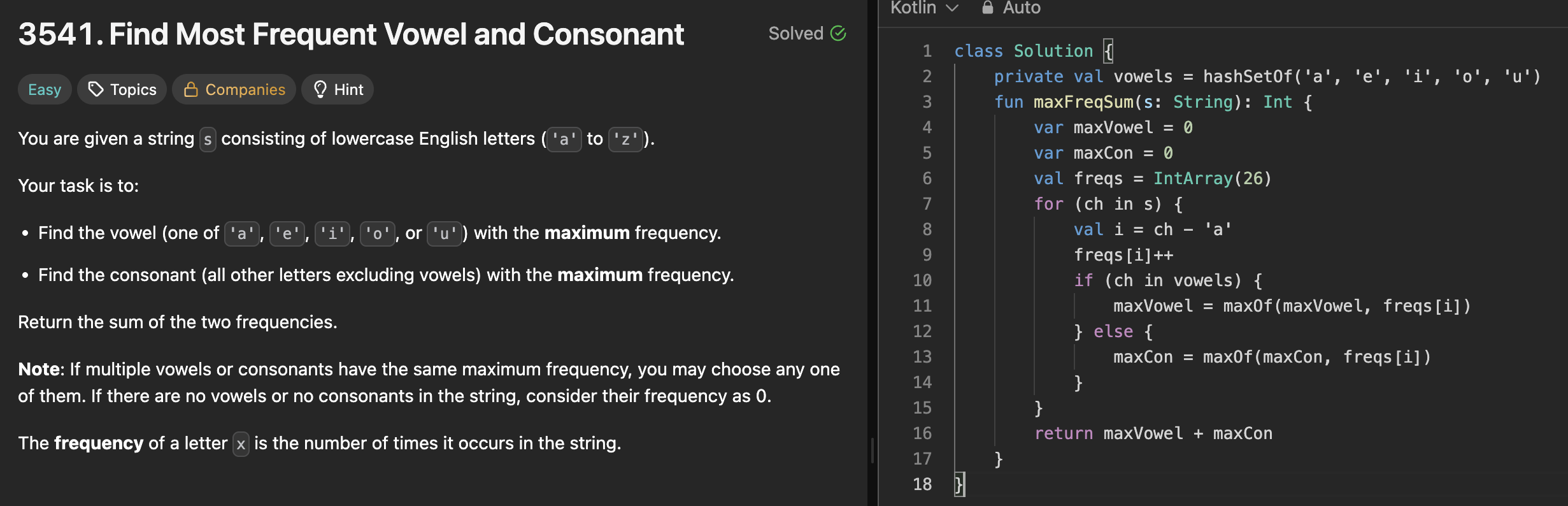Click the lock icon on Companies
Image resolution: width=1568 pixels, height=506 pixels.
coord(190,89)
